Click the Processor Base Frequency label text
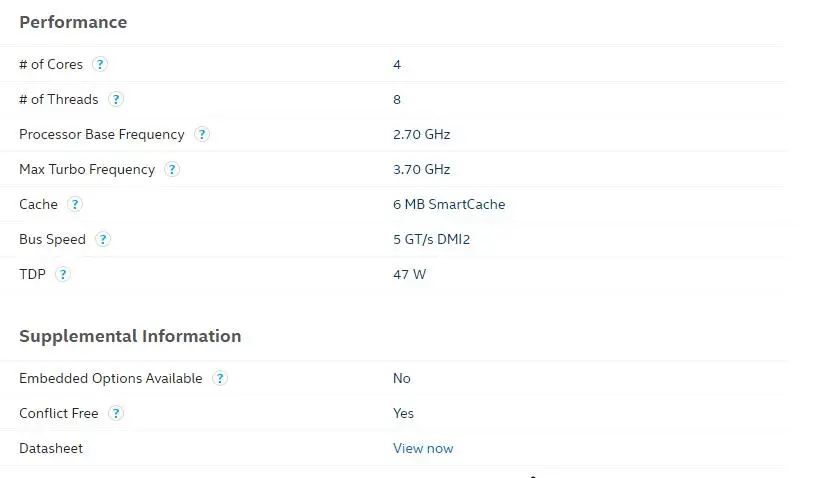The height and width of the screenshot is (478, 815). click(102, 135)
